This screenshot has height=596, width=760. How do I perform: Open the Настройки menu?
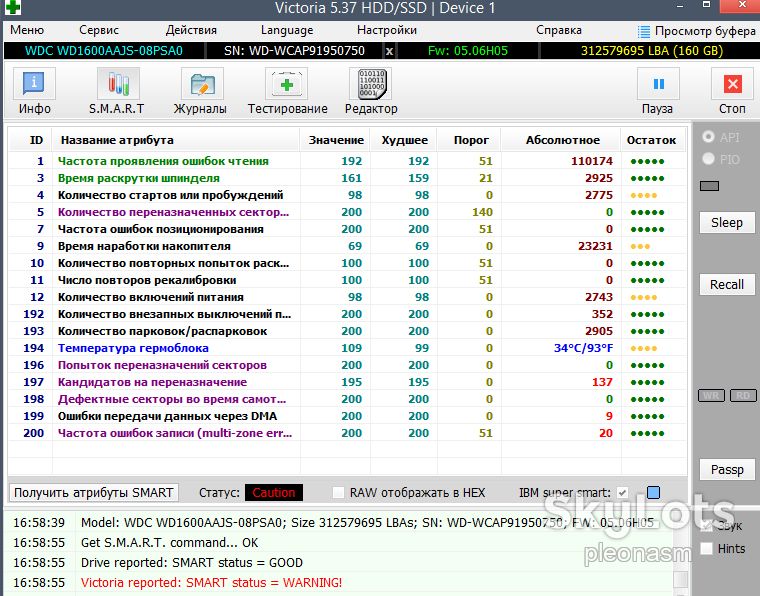[x=387, y=30]
